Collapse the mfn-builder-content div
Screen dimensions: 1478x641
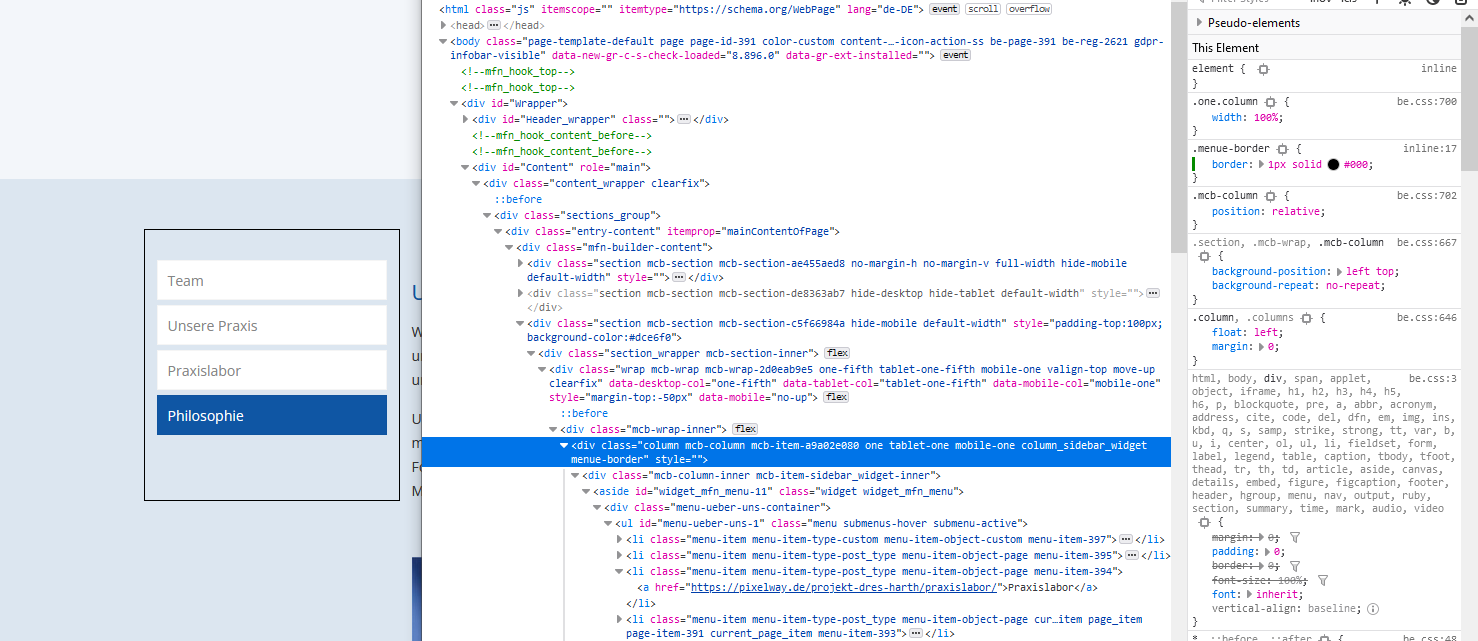pyautogui.click(x=509, y=248)
